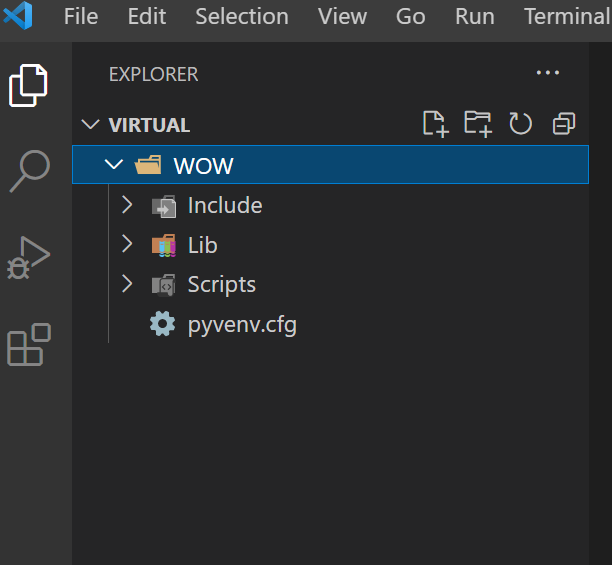Viewport: 612px width, 565px height.
Task: Expand the Scripts folder chevron
Action: coord(127,284)
